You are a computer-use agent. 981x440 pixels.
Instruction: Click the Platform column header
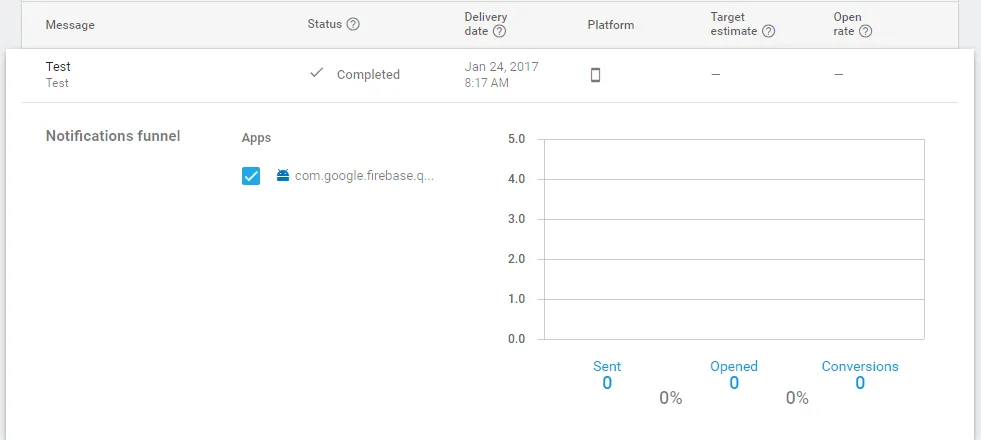point(610,25)
